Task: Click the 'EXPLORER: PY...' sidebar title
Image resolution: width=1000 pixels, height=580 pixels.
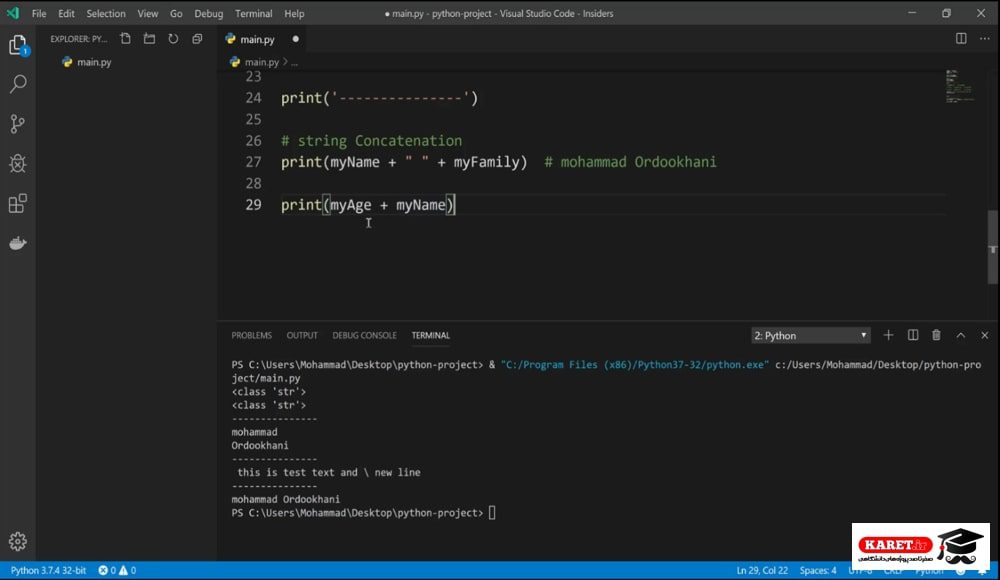Action: coord(79,39)
